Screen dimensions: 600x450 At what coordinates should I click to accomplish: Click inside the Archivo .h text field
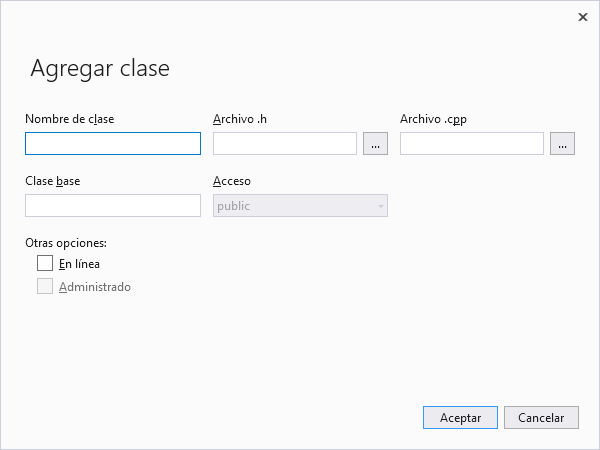click(285, 144)
